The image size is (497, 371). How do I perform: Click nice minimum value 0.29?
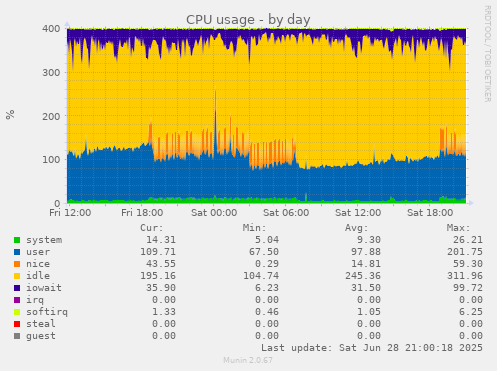coord(267,264)
